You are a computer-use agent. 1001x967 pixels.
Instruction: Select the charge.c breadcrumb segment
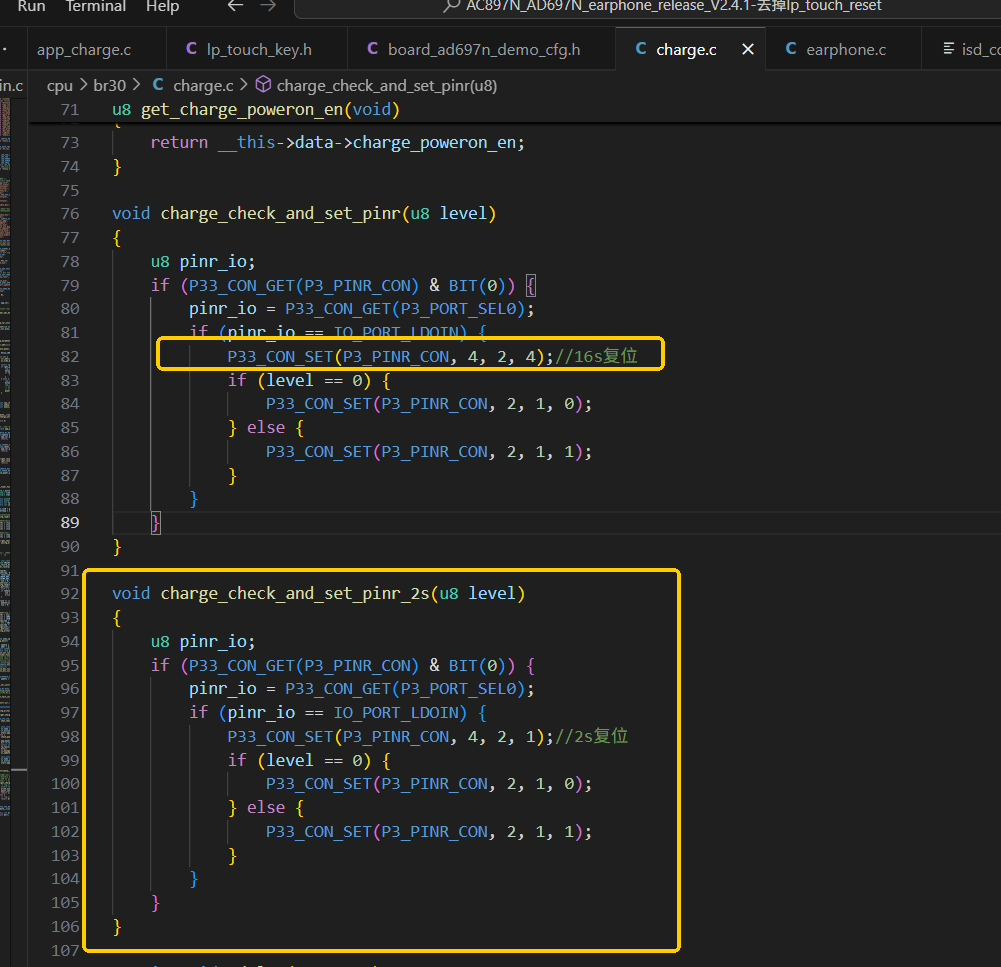[x=203, y=86]
